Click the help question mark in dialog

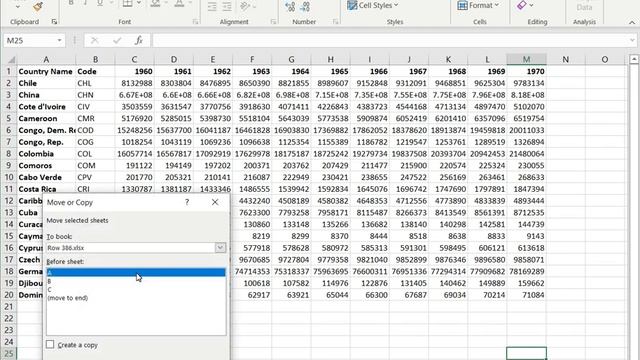point(187,202)
